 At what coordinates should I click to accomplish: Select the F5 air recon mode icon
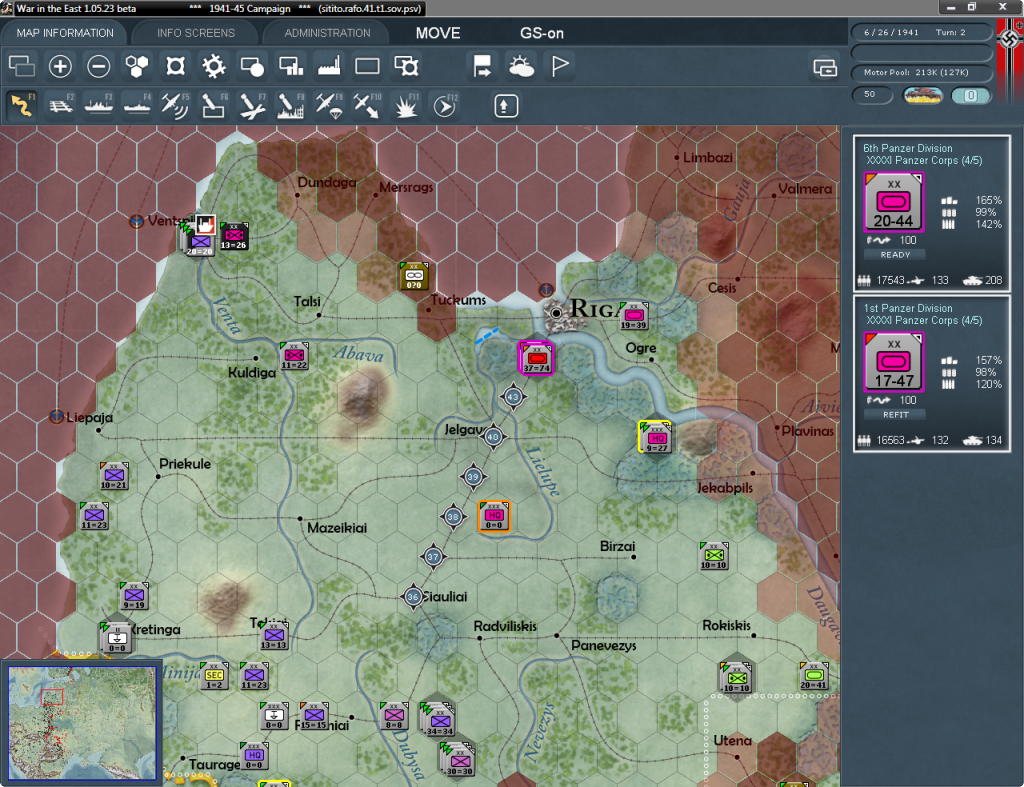coord(175,106)
